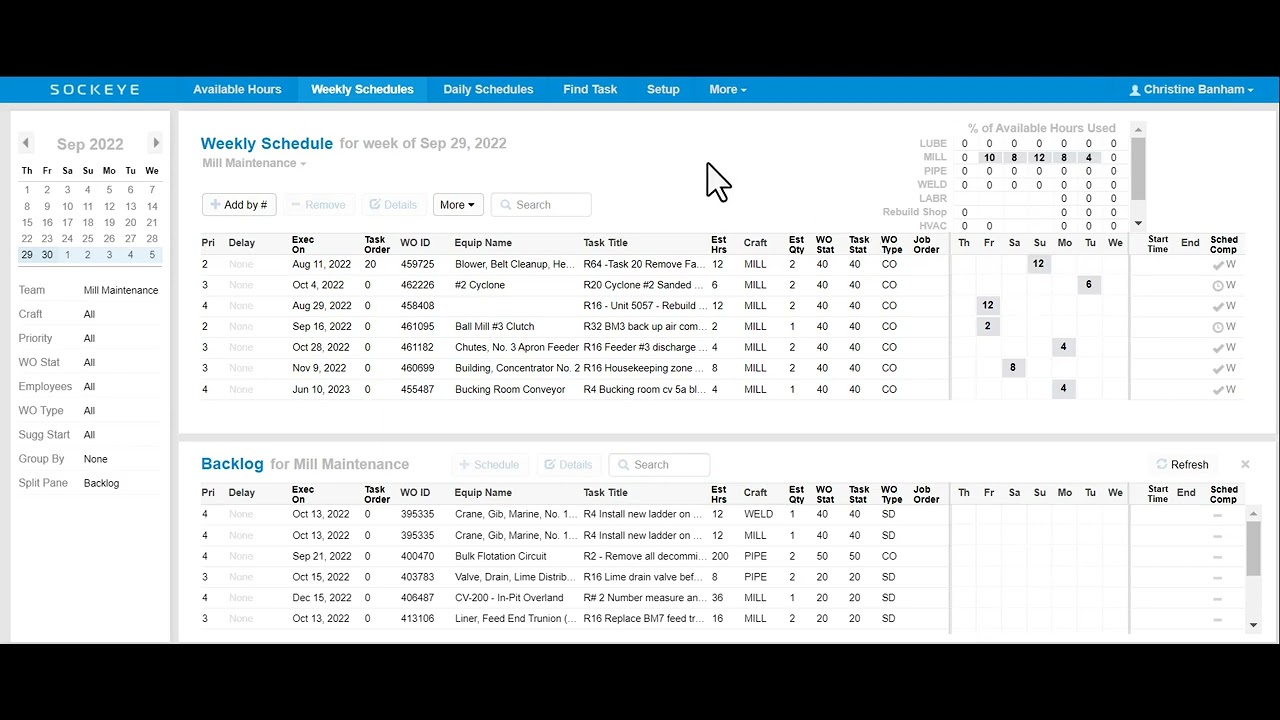Open the More dropdown beside Details
This screenshot has height=720, width=1280.
coord(458,205)
